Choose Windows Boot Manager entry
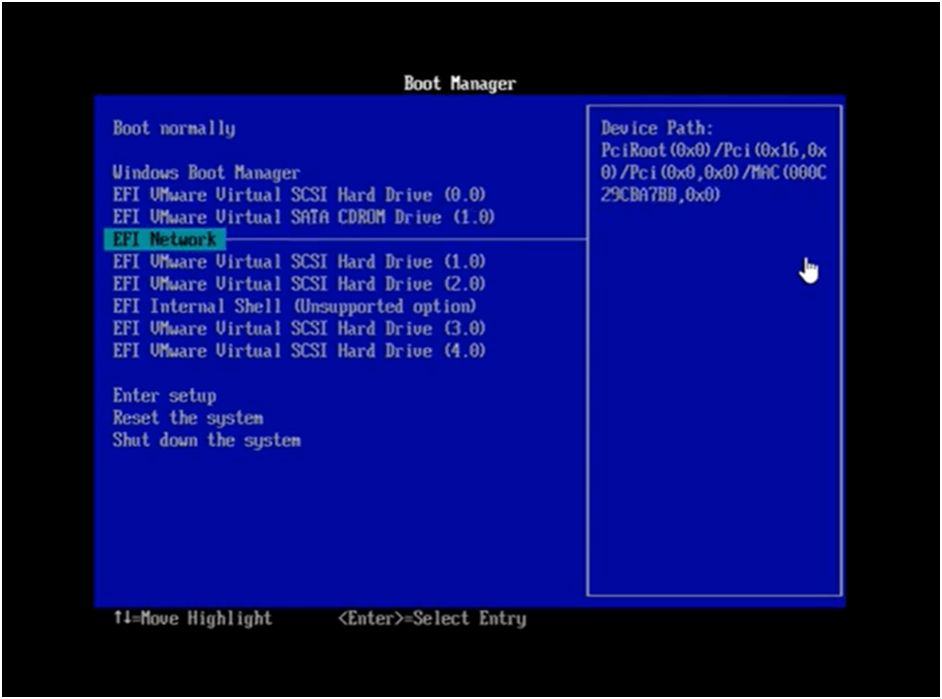The image size is (942, 699). (206, 173)
